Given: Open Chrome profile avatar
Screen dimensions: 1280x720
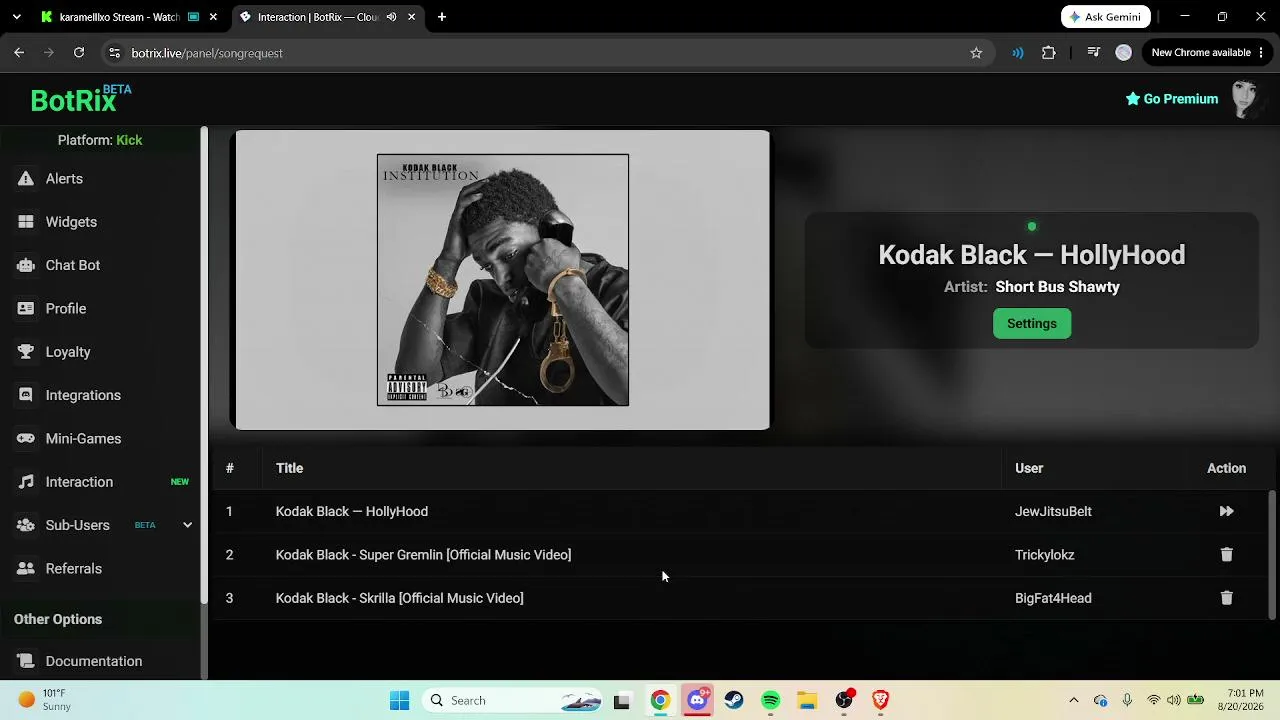Looking at the screenshot, I should 1123,53.
